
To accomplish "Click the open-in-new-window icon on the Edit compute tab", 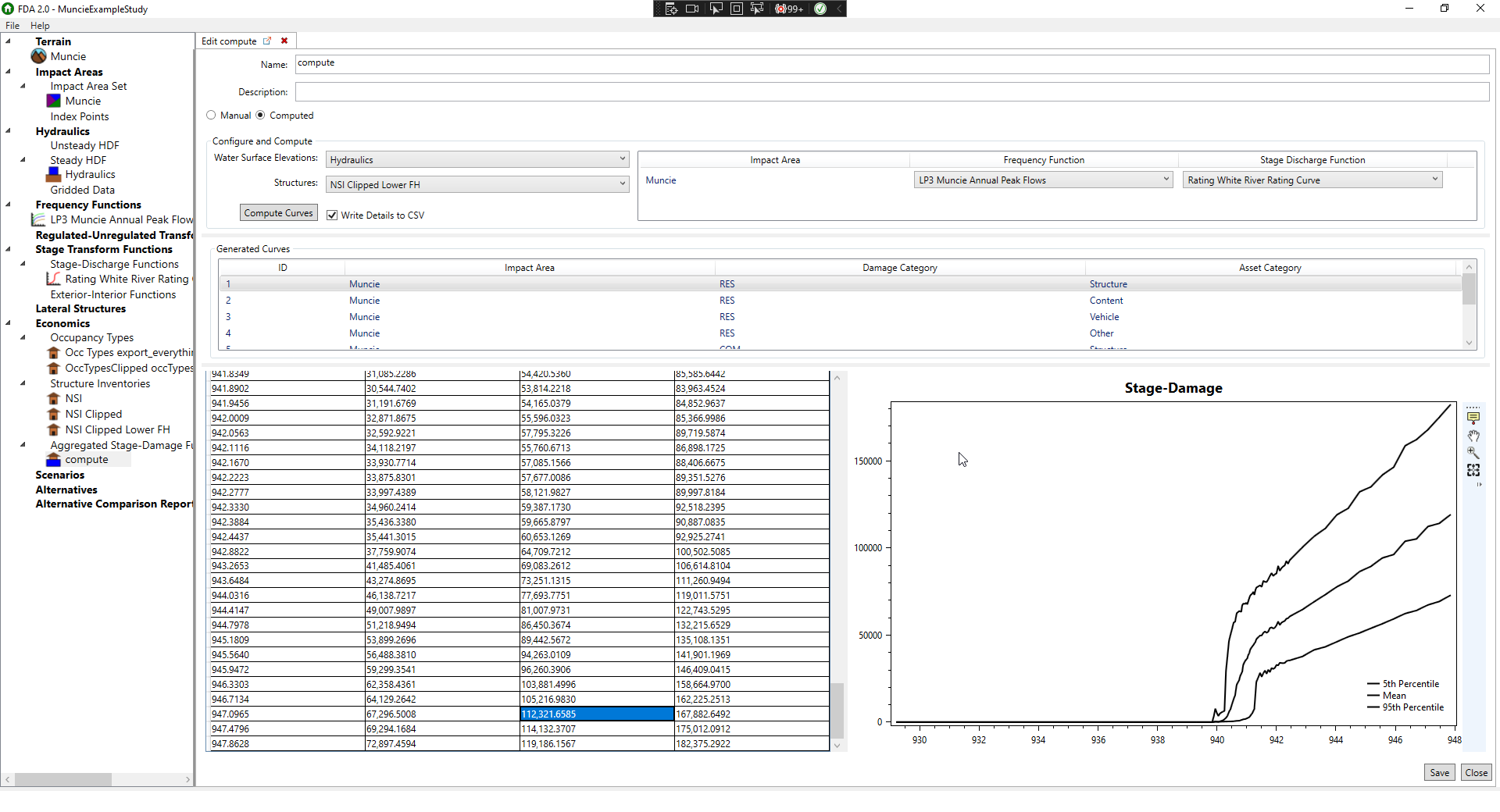I will [x=268, y=41].
